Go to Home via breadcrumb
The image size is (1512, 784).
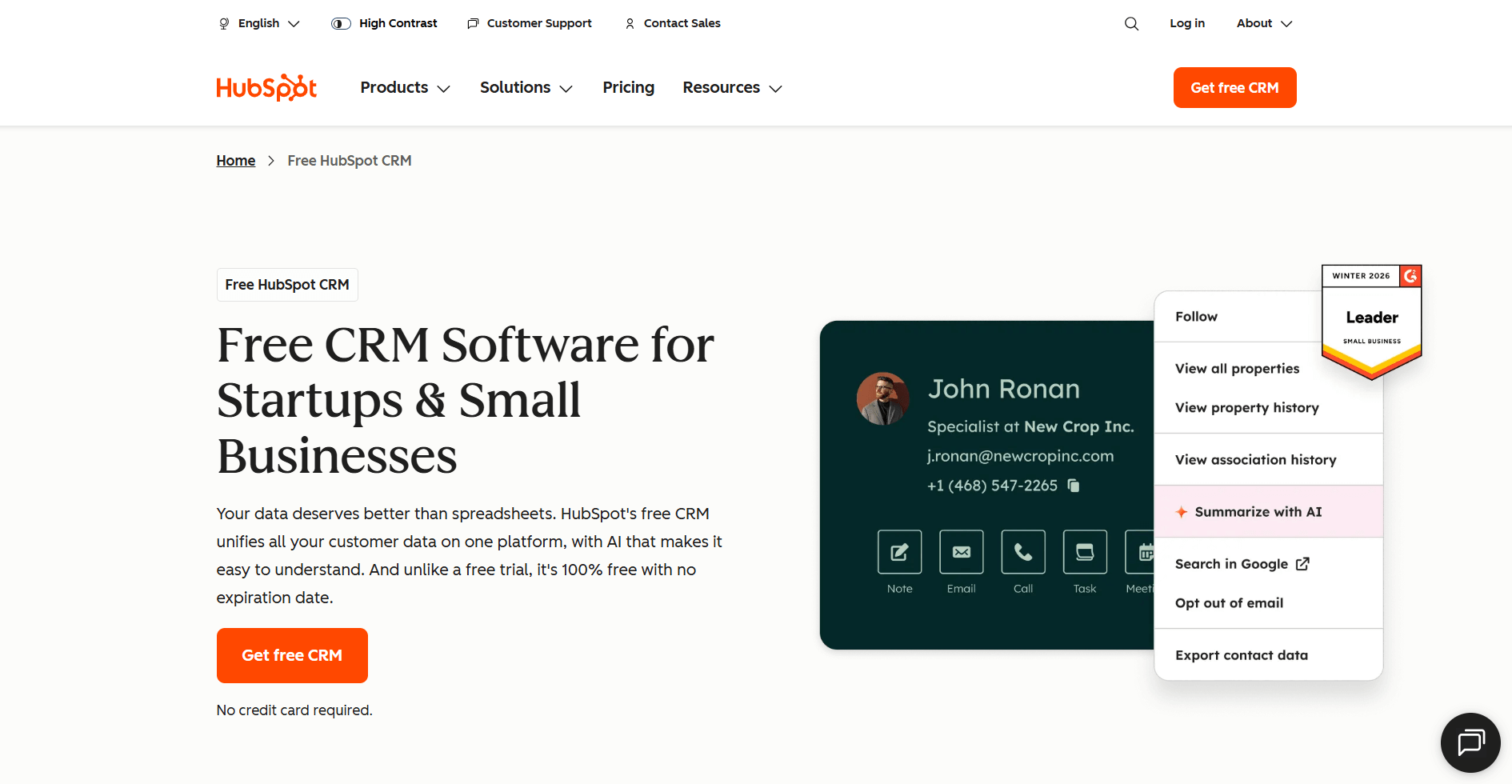tap(236, 161)
